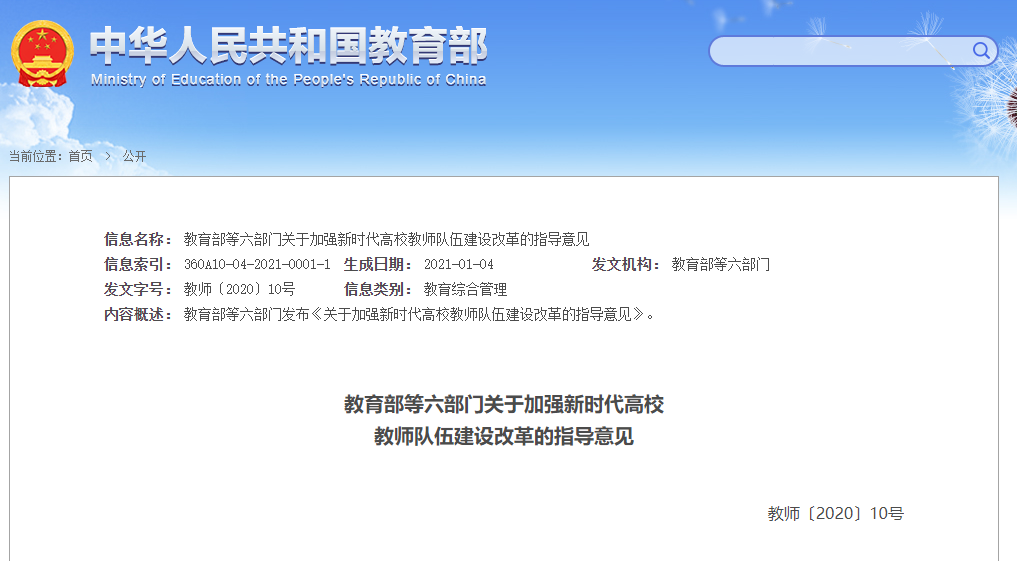The width and height of the screenshot is (1017, 561).
Task: Focus the search input box
Action: pyautogui.click(x=840, y=51)
